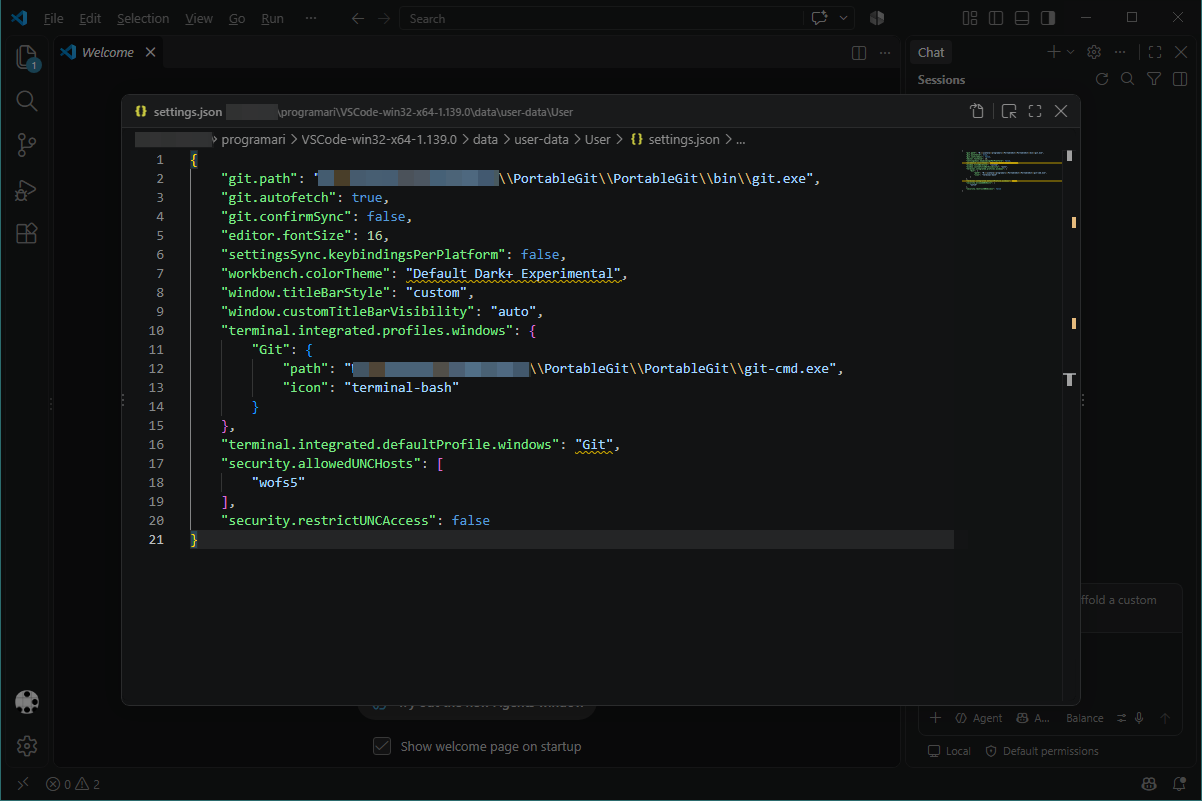Click the microphone voice input icon
Viewport: 1202px width, 801px height.
(1139, 718)
